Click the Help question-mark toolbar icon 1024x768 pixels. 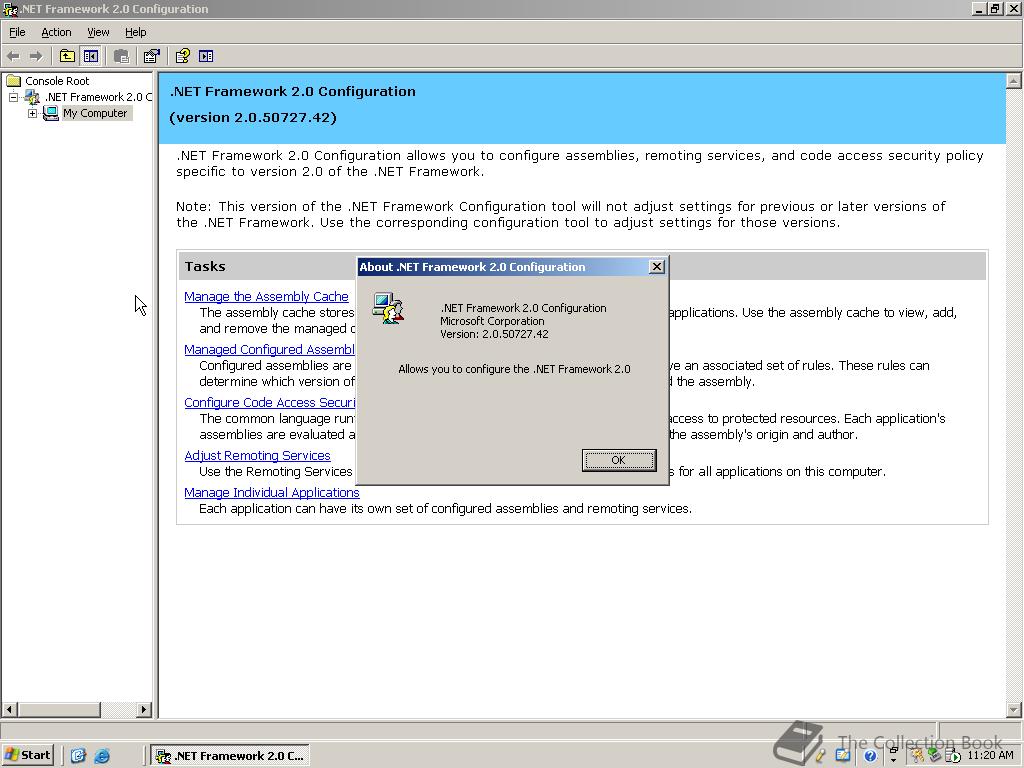click(183, 56)
